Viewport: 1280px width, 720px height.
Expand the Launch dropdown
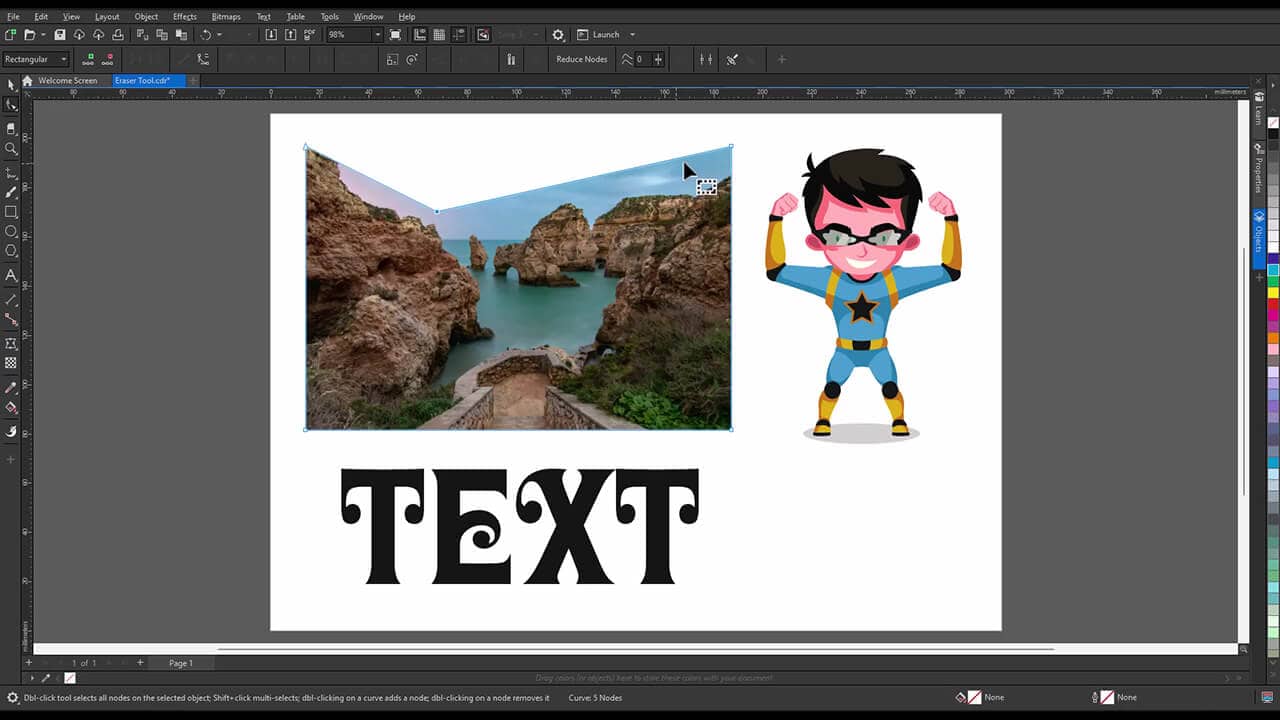click(x=633, y=35)
